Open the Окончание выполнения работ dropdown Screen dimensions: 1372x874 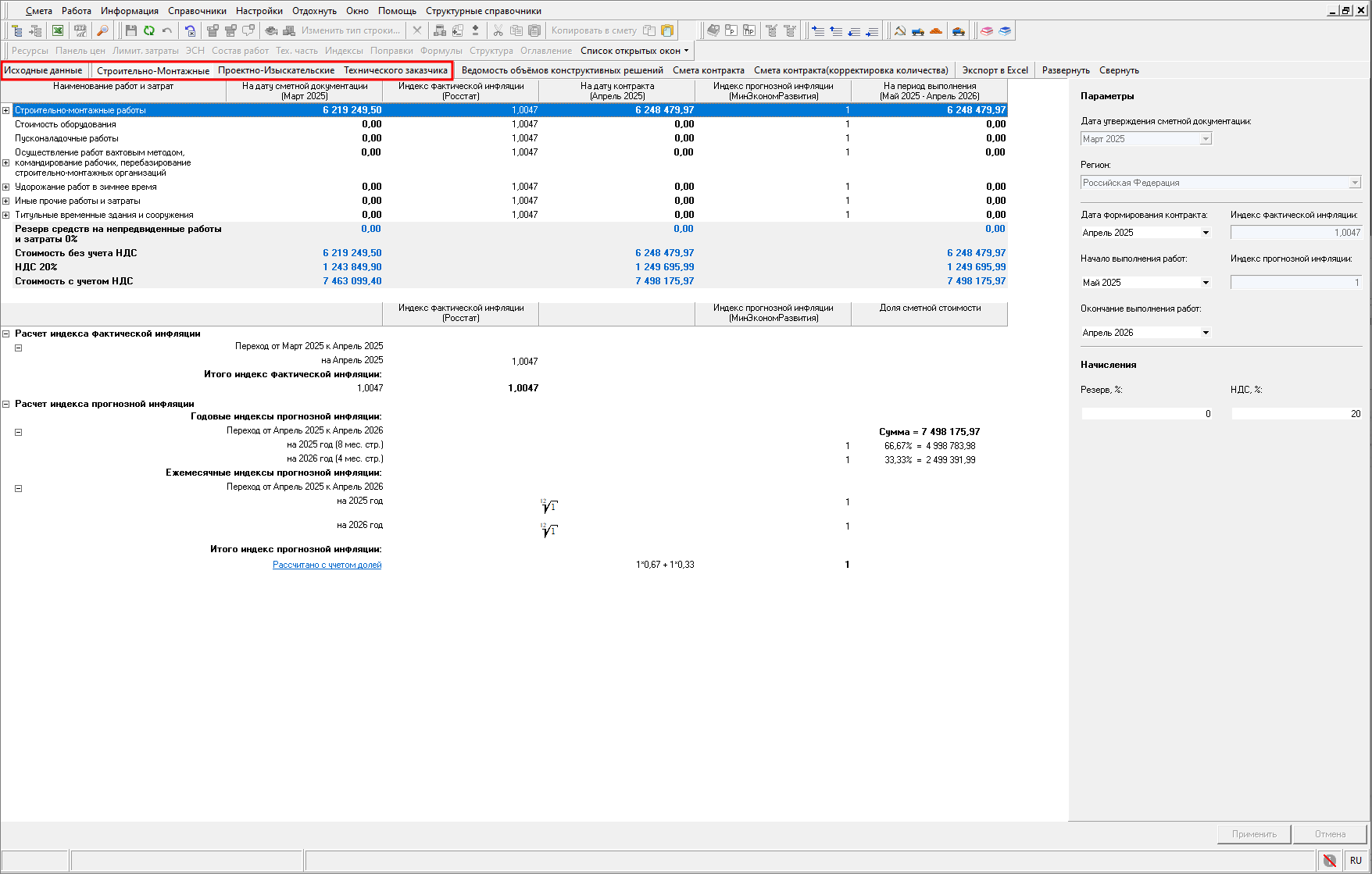pyautogui.click(x=1206, y=333)
